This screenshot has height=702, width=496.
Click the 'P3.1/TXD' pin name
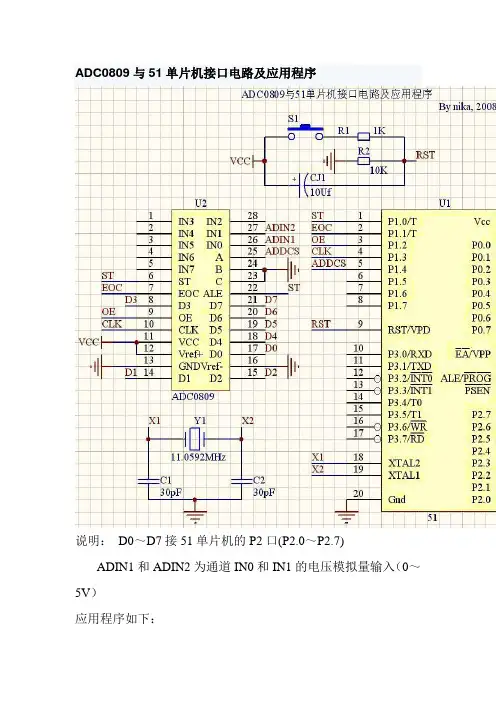(x=410, y=367)
